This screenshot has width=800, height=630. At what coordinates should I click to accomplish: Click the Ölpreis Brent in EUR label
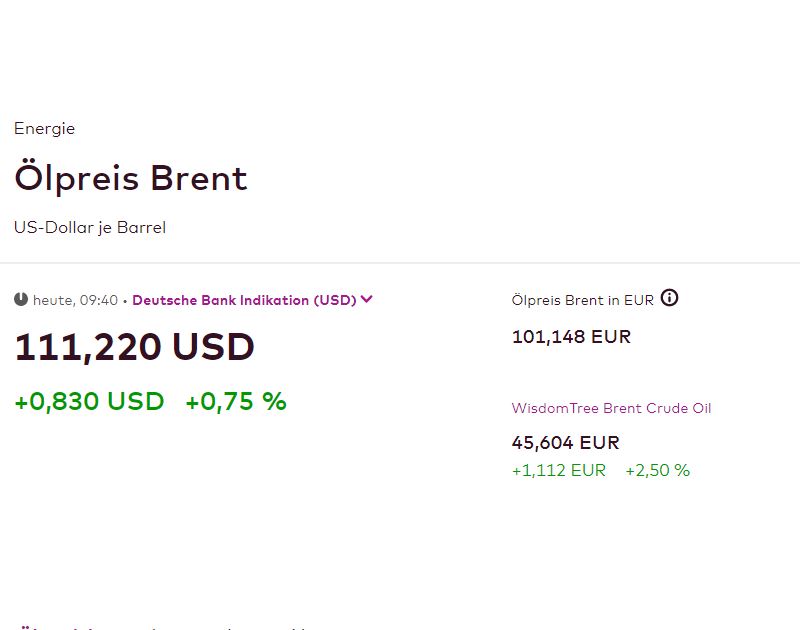click(x=583, y=300)
